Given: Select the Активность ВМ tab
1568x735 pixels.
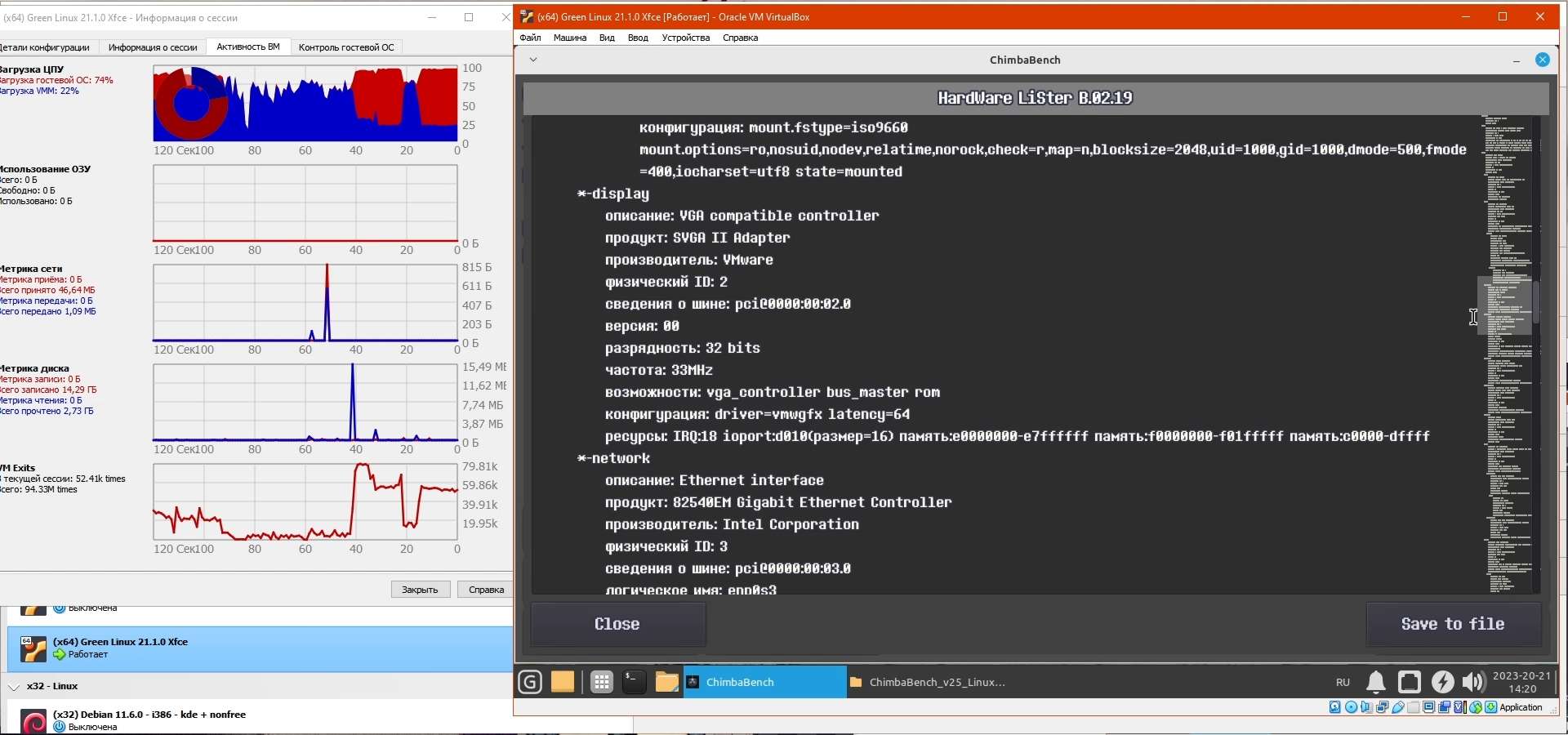Looking at the screenshot, I should (248, 47).
